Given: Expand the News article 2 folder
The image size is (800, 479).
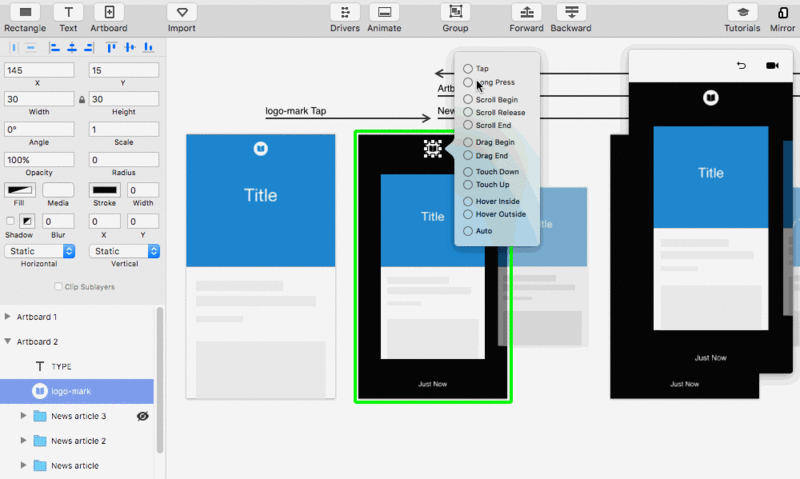Looking at the screenshot, I should point(23,440).
